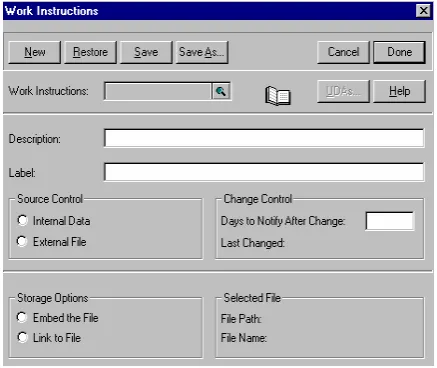
Task: Choose the Link to File option
Action: click(x=22, y=337)
